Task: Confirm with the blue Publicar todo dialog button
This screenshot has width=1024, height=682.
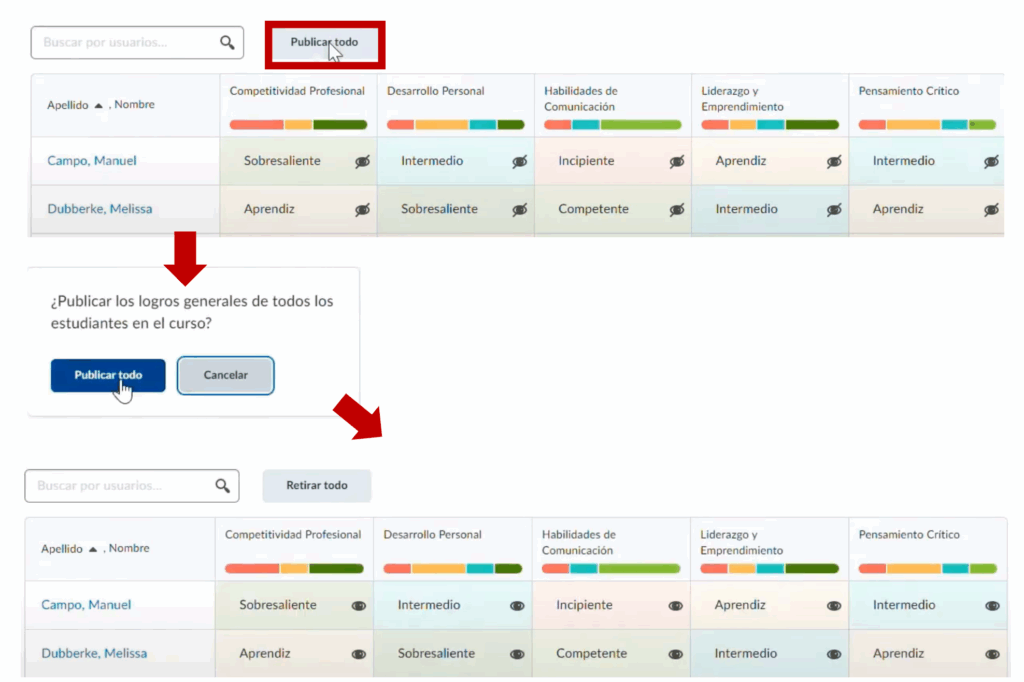Action: tap(108, 375)
